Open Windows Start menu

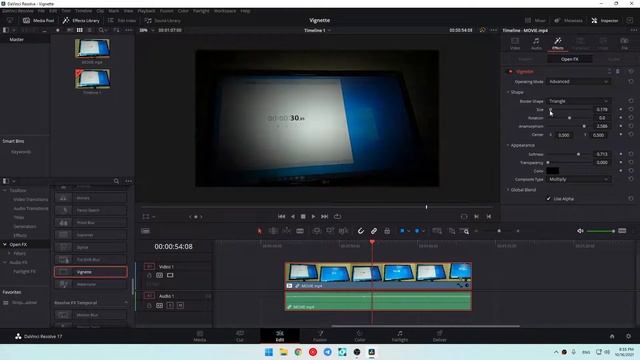[x=269, y=352]
